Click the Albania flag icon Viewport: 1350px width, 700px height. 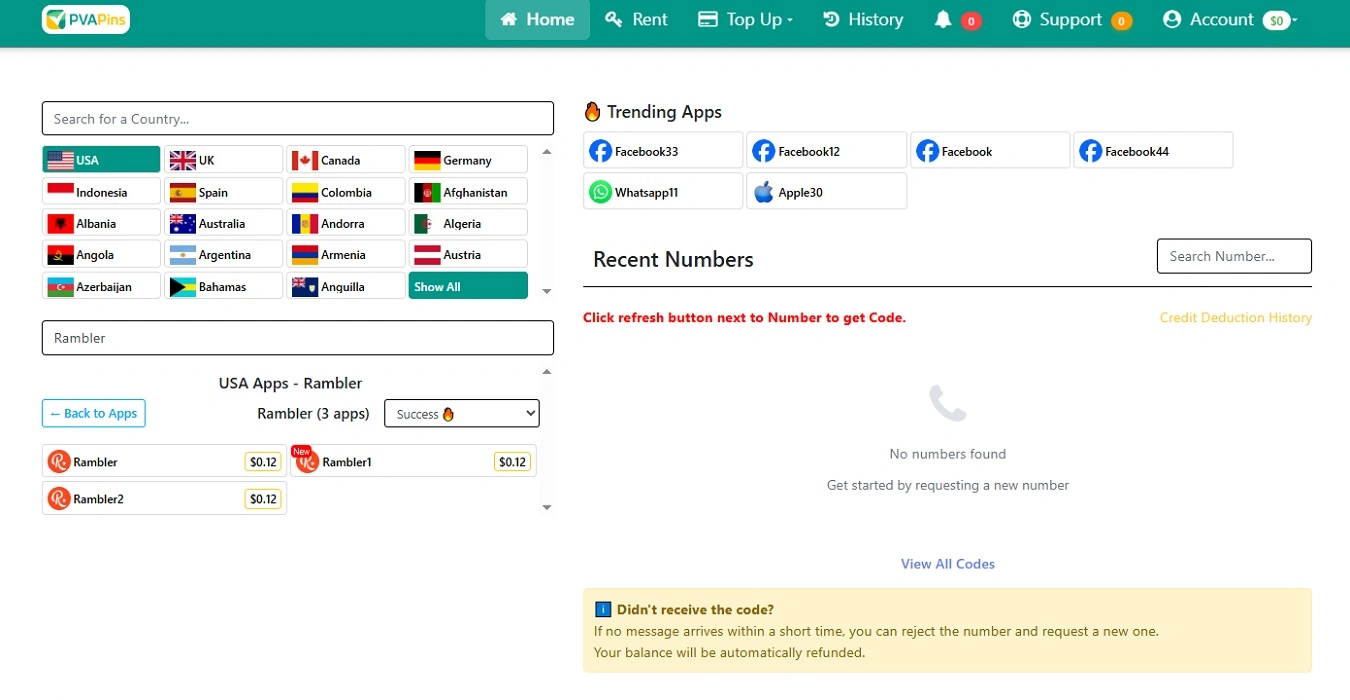[x=60, y=223]
